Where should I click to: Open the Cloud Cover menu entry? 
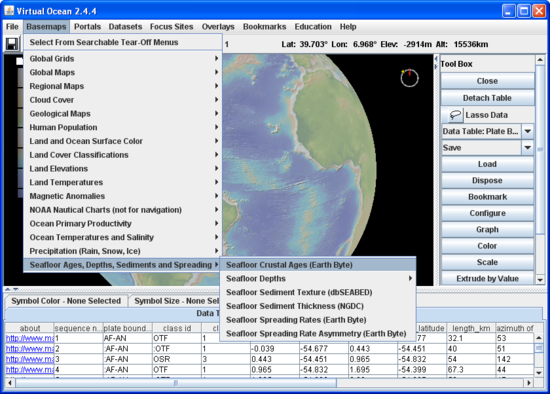pos(122,100)
